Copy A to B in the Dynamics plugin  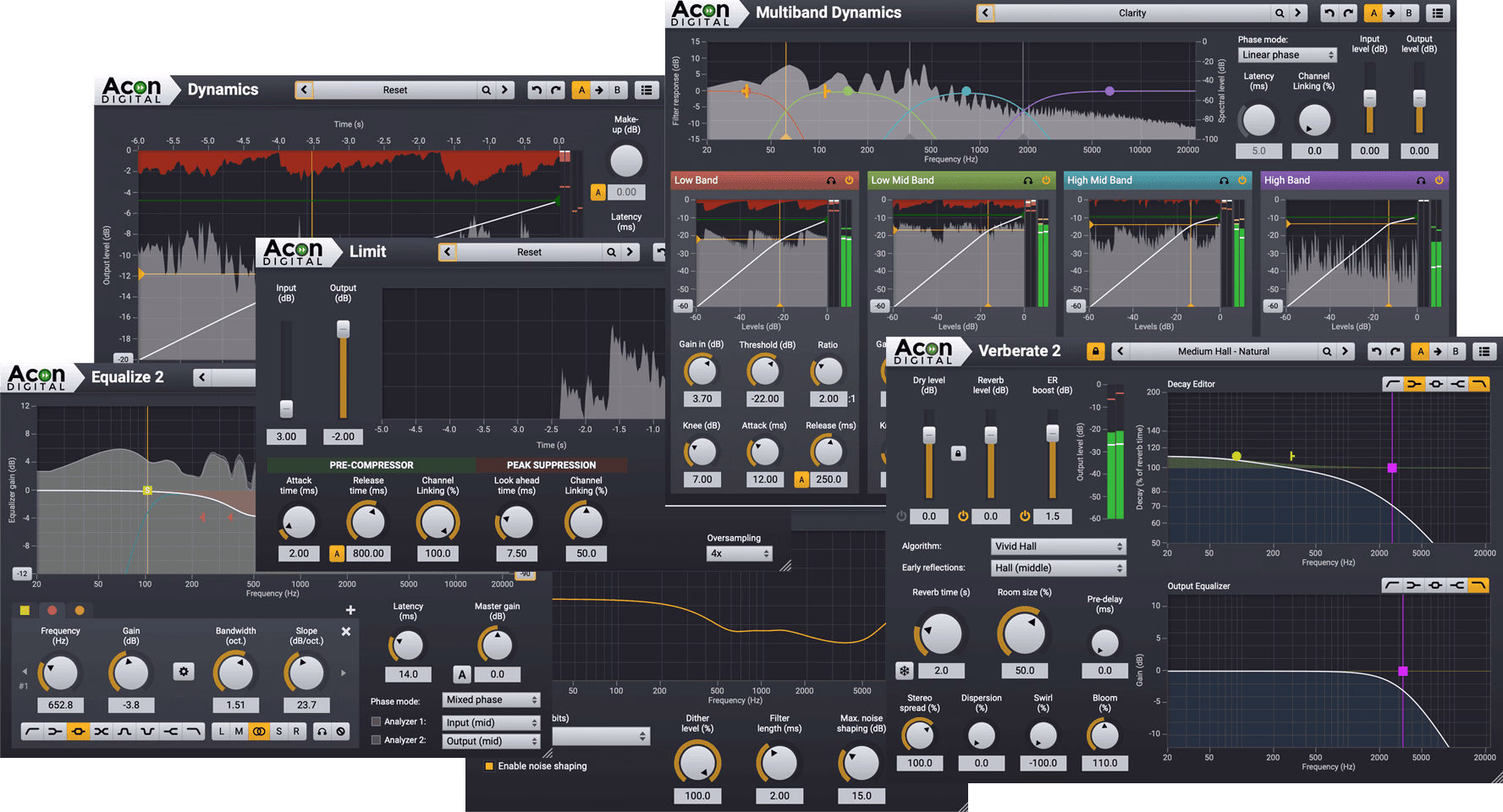coord(599,90)
